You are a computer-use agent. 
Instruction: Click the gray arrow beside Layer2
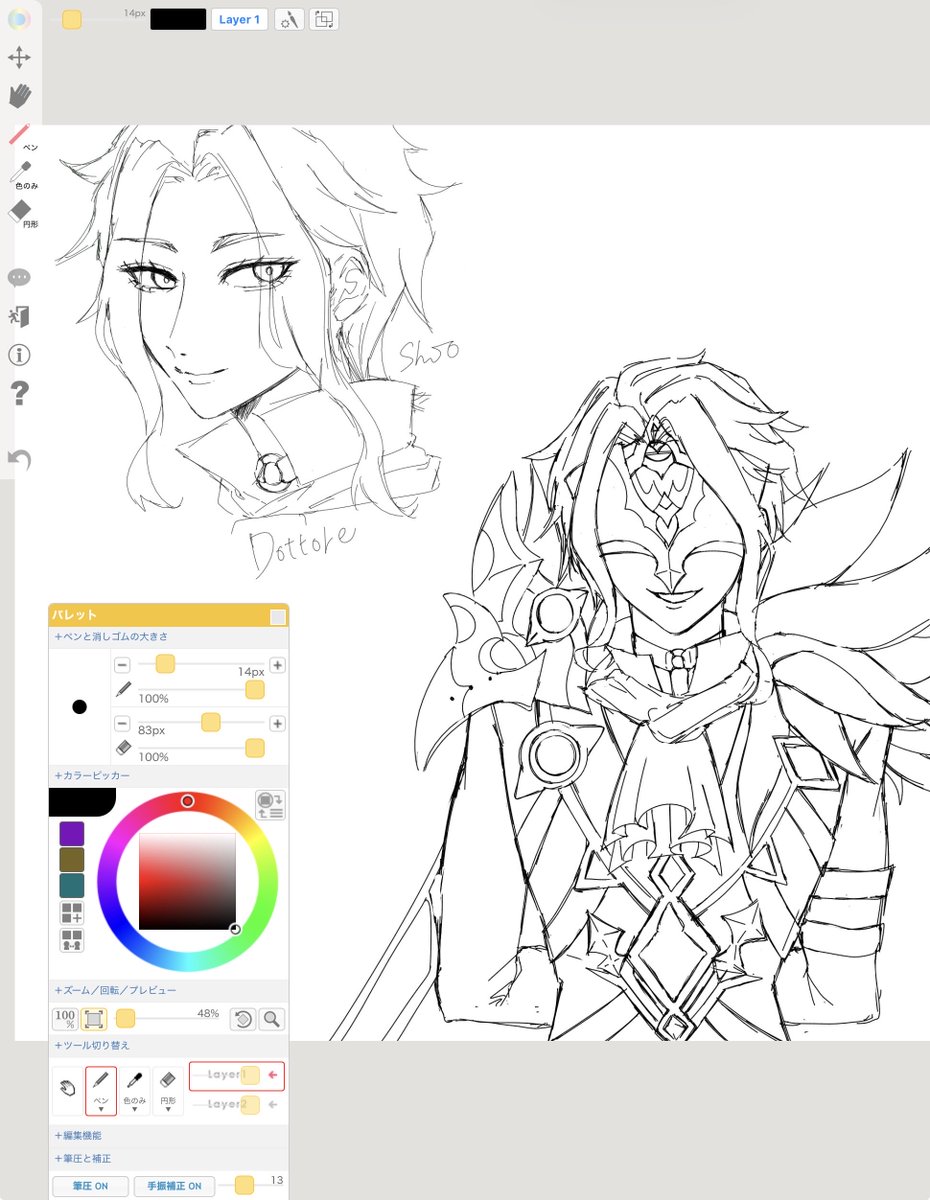[x=272, y=1105]
